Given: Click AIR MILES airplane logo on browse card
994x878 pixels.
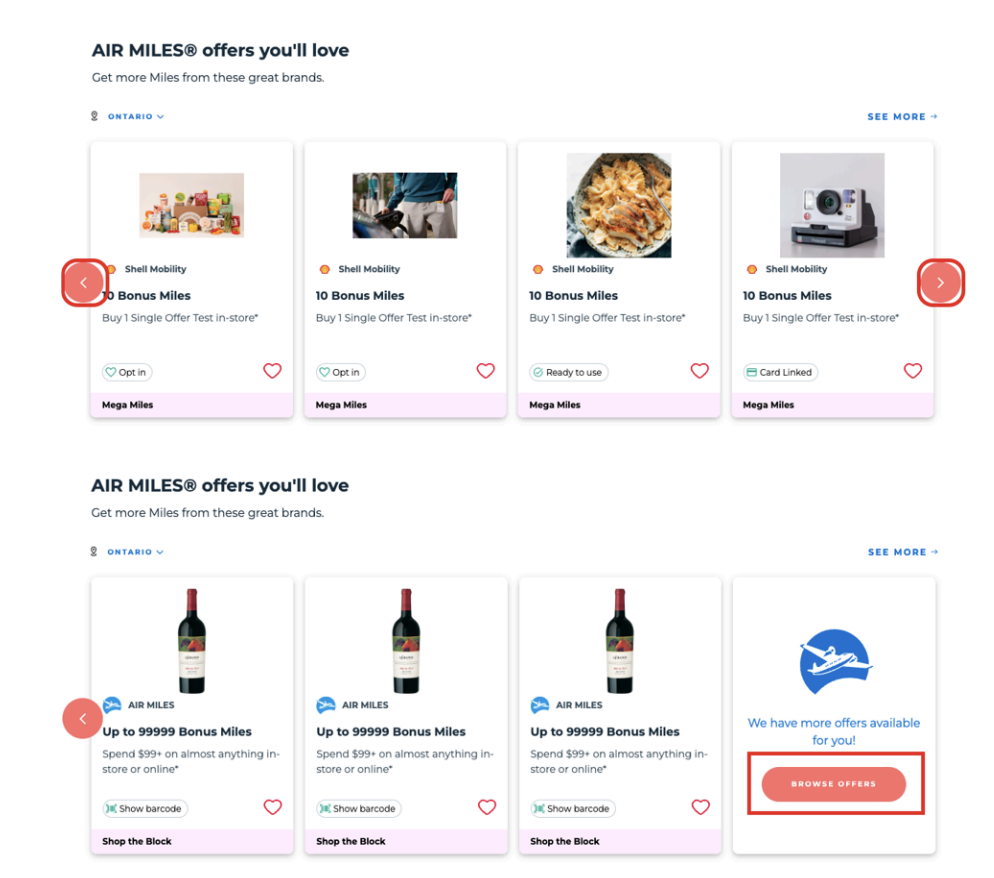Looking at the screenshot, I should (835, 662).
